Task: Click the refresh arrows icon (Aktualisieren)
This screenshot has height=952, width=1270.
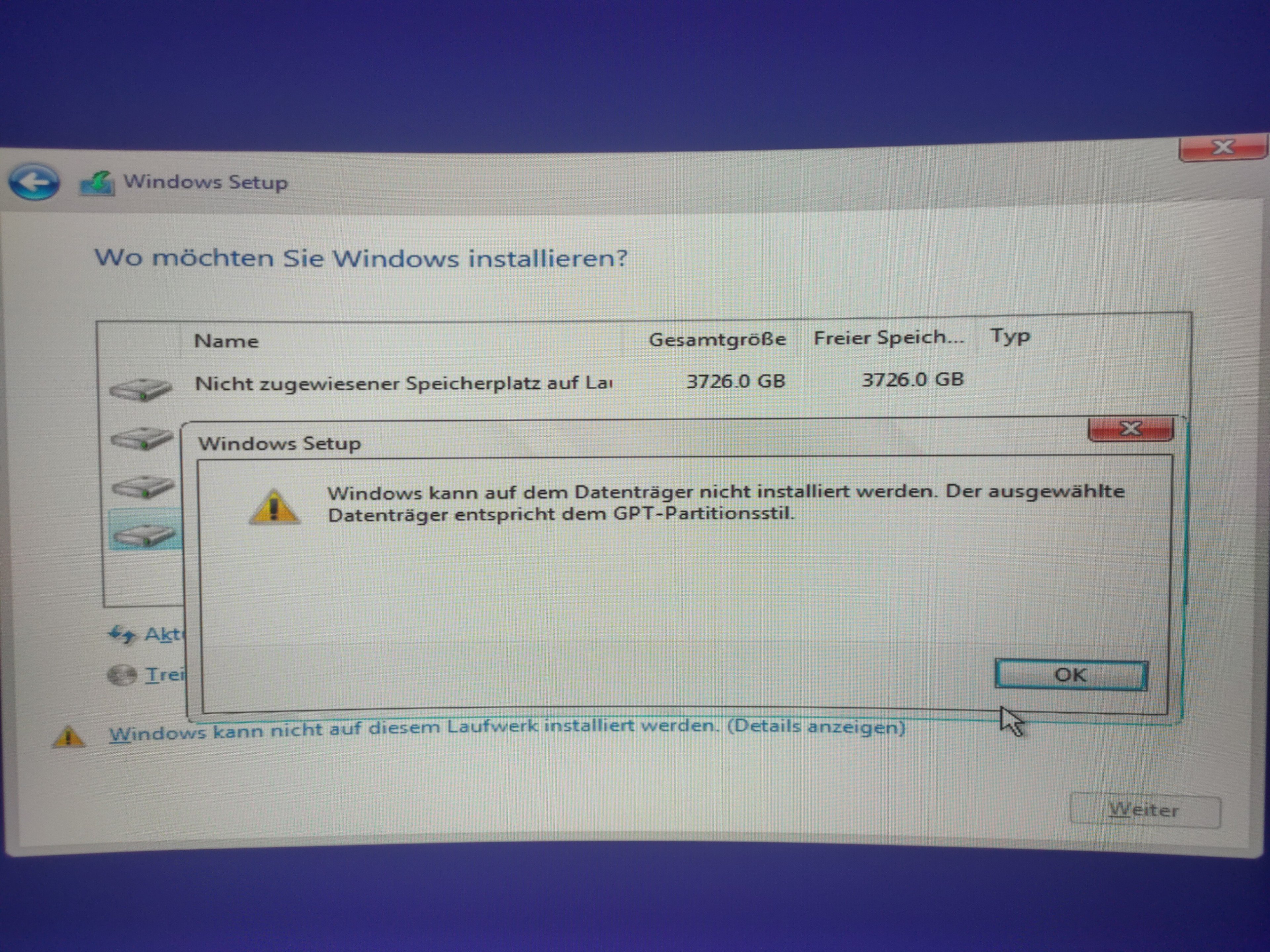Action: (x=122, y=635)
